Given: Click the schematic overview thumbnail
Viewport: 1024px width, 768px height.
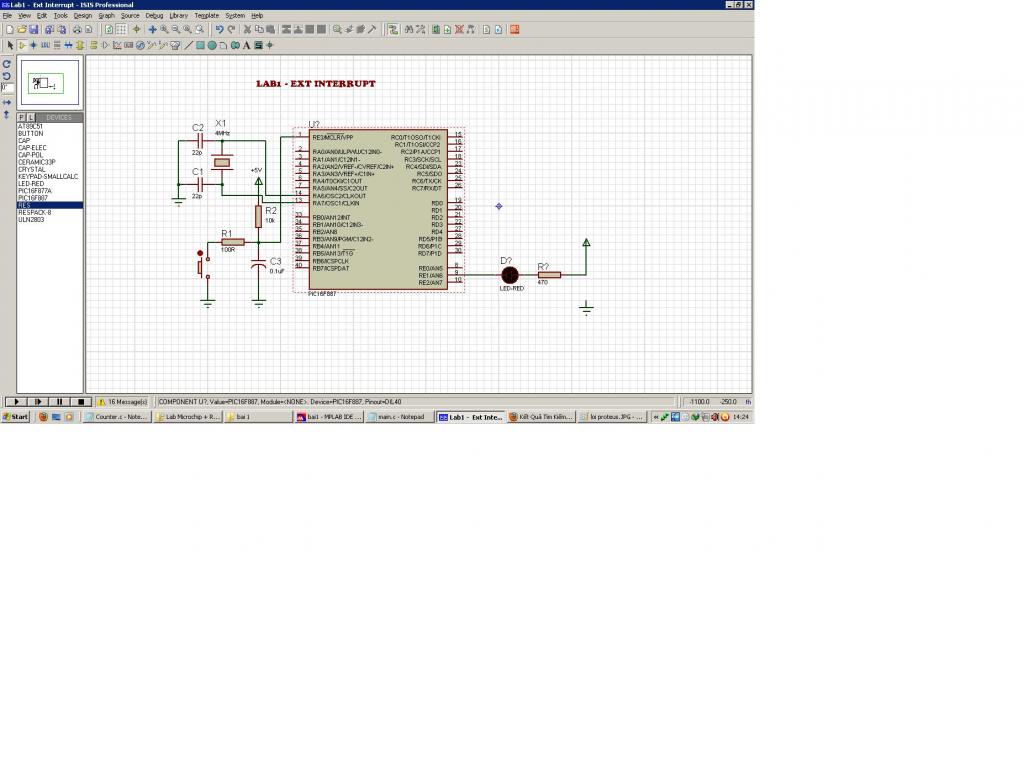Looking at the screenshot, I should pyautogui.click(x=49, y=83).
